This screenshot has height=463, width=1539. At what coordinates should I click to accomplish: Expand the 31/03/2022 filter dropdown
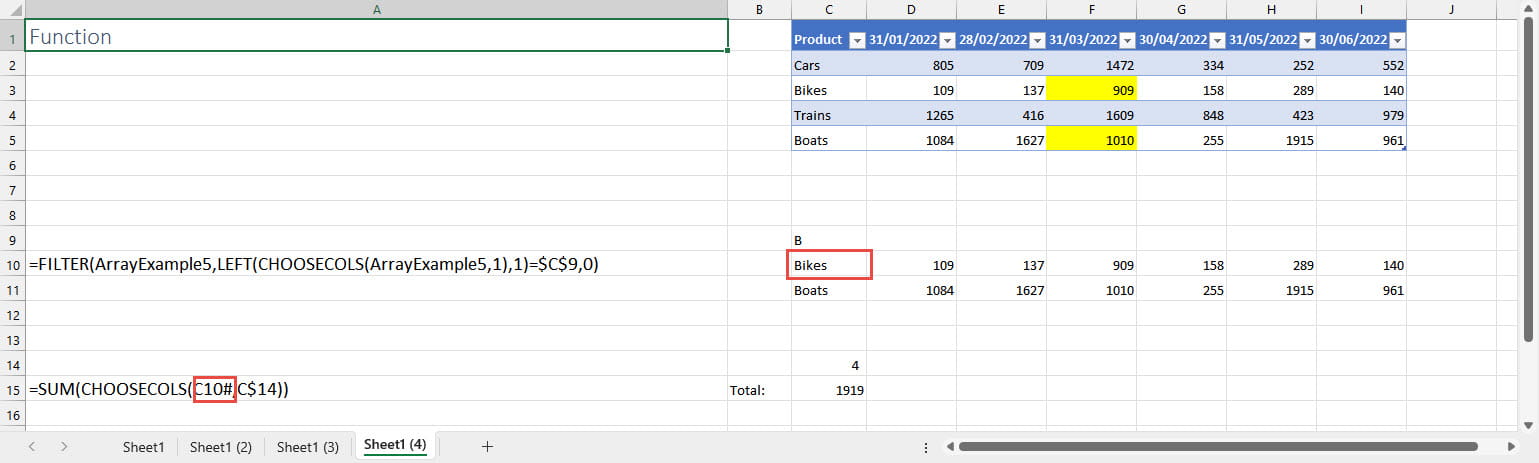1126,40
